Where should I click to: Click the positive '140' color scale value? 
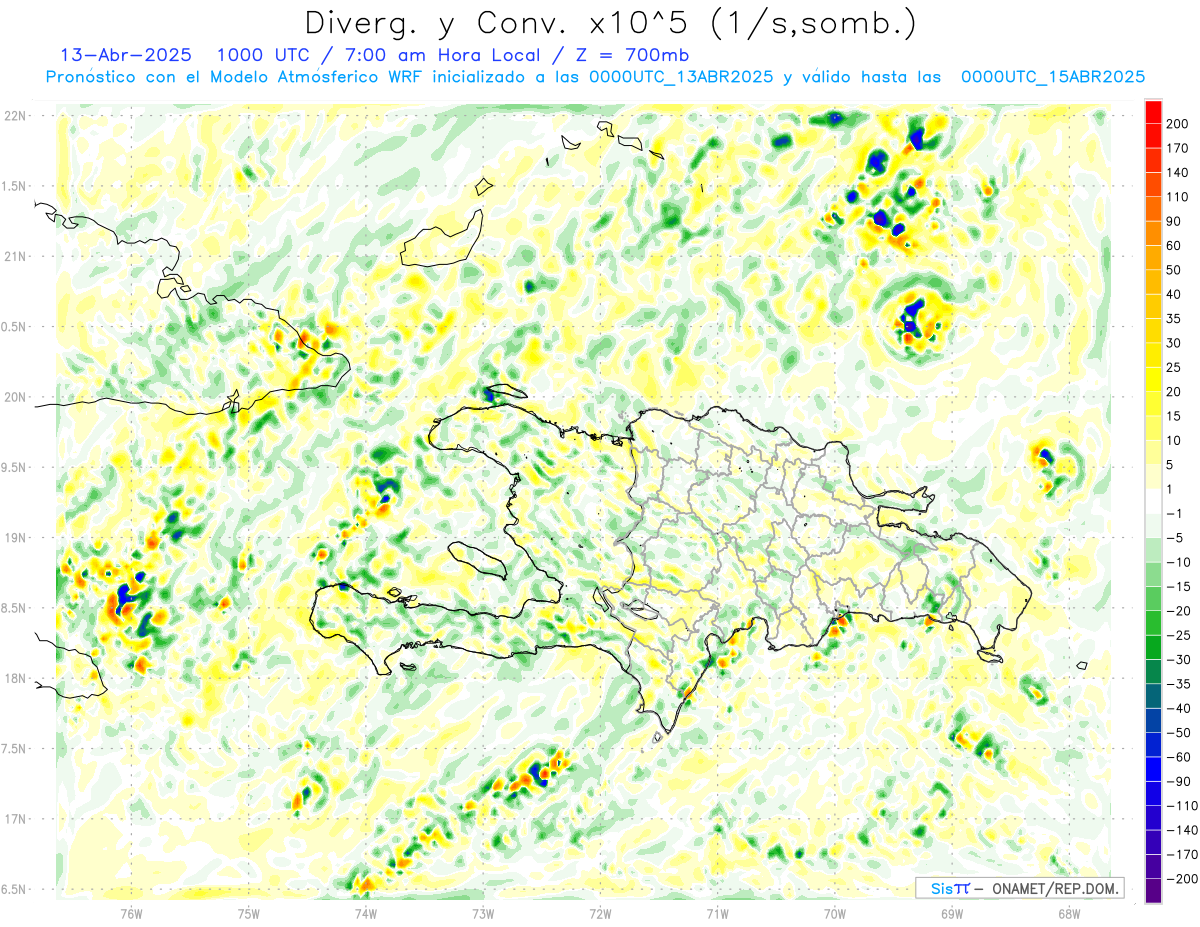[x=1177, y=173]
